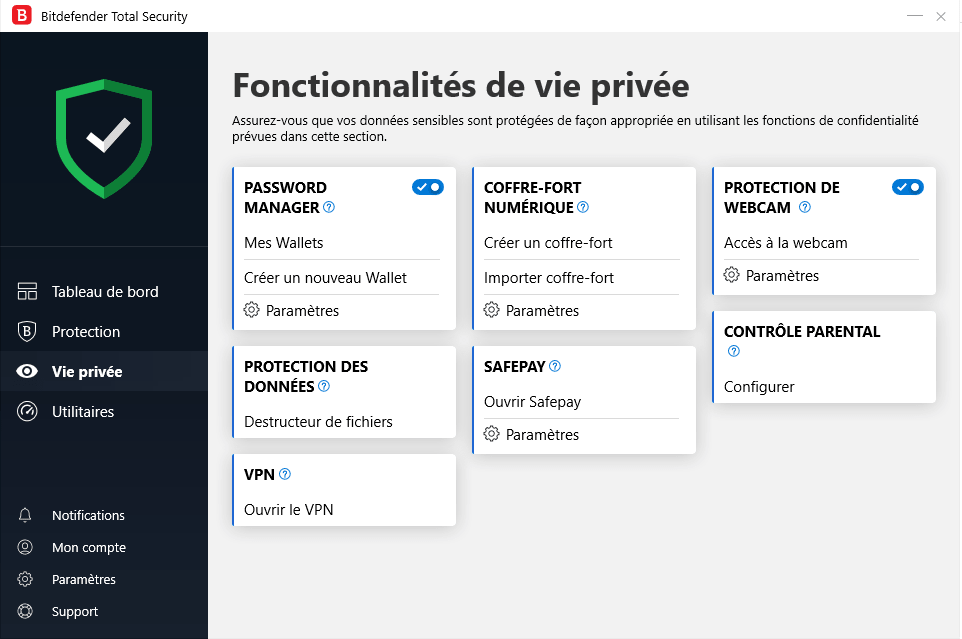Click the VPN card title
Viewport: 962px width, 639px height.
(259, 475)
